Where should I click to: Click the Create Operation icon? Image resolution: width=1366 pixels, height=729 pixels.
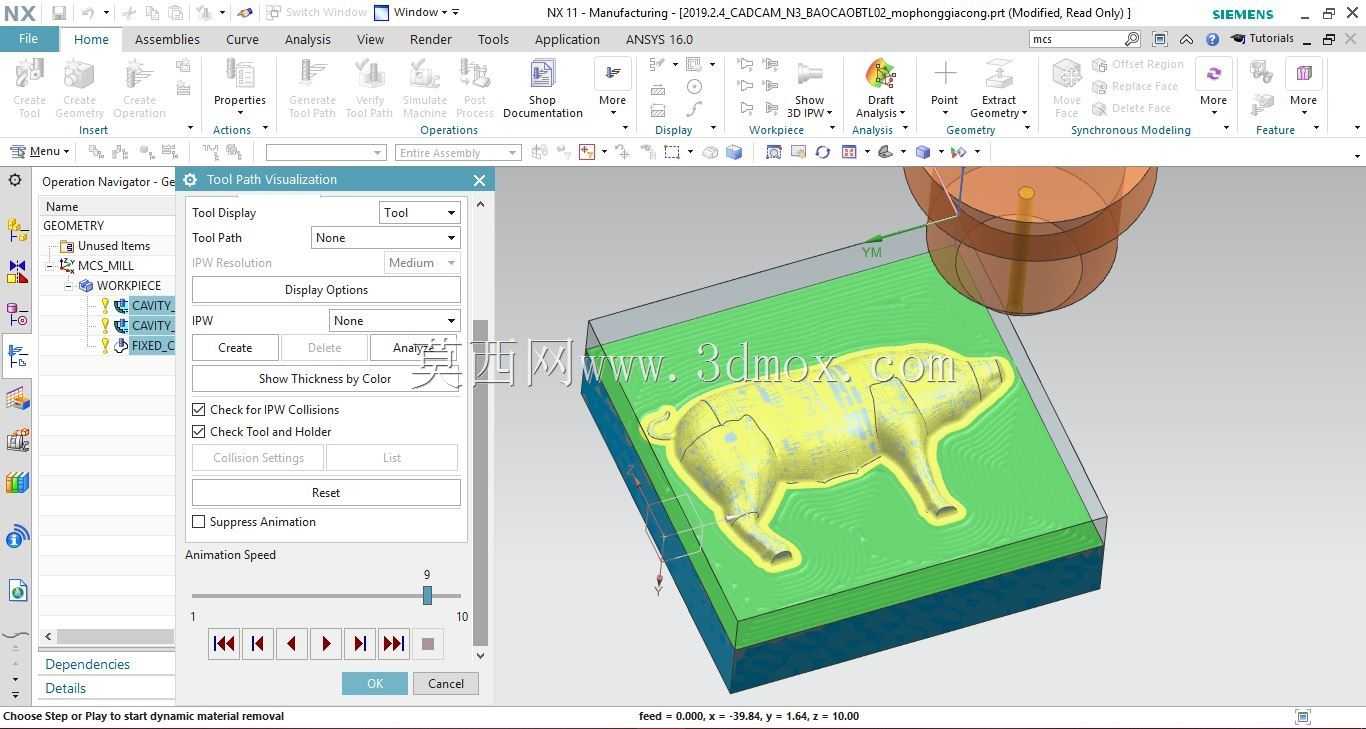coord(139,88)
